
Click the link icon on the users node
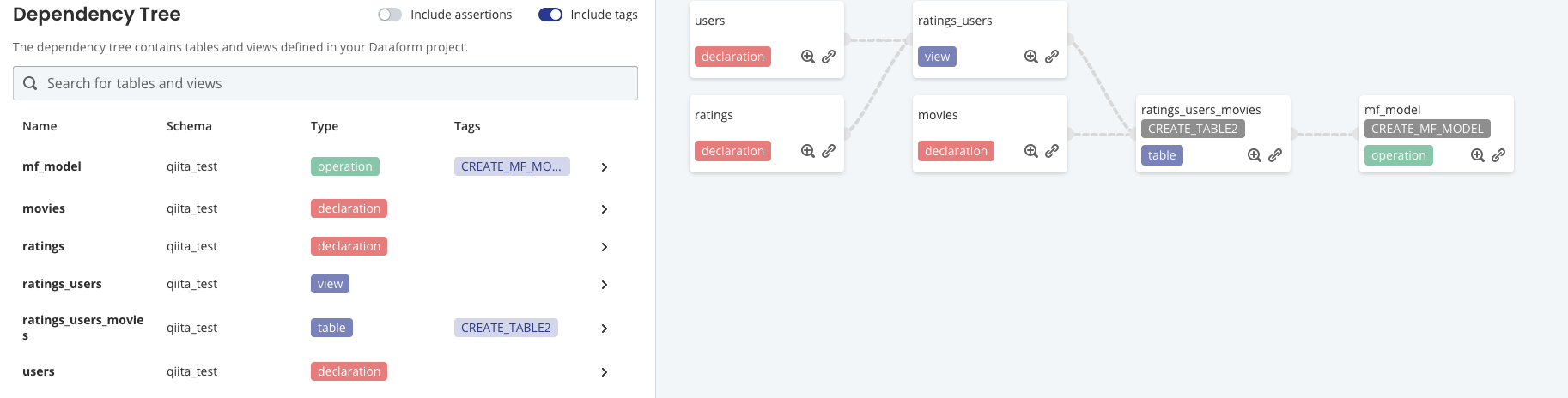point(829,57)
